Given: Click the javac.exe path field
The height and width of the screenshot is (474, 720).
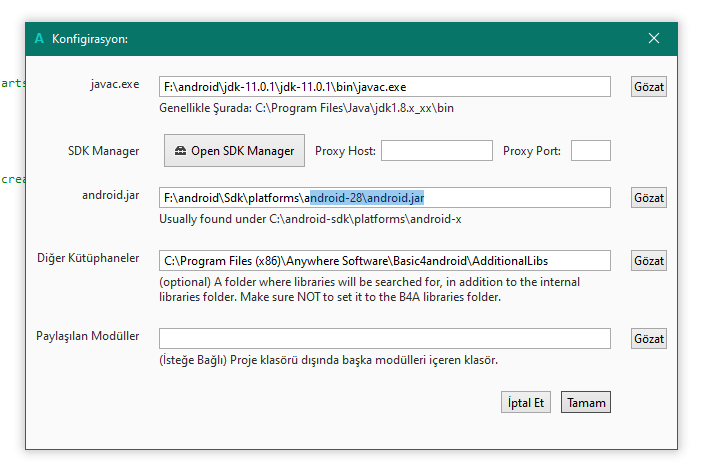Looking at the screenshot, I should [385, 87].
